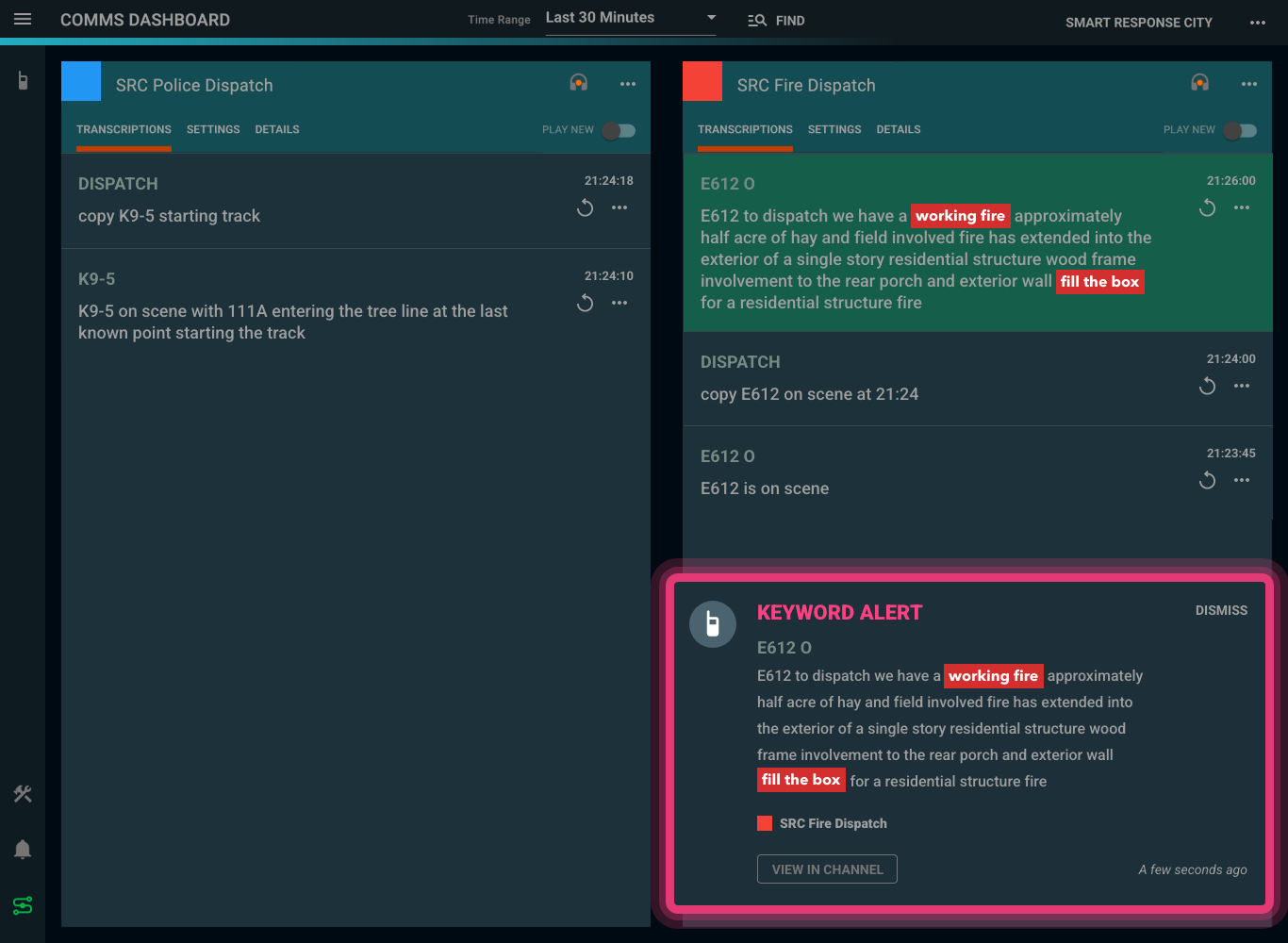Viewport: 1288px width, 943px height.
Task: Open options for the K9-5 21:24:10 message
Action: coord(619,303)
